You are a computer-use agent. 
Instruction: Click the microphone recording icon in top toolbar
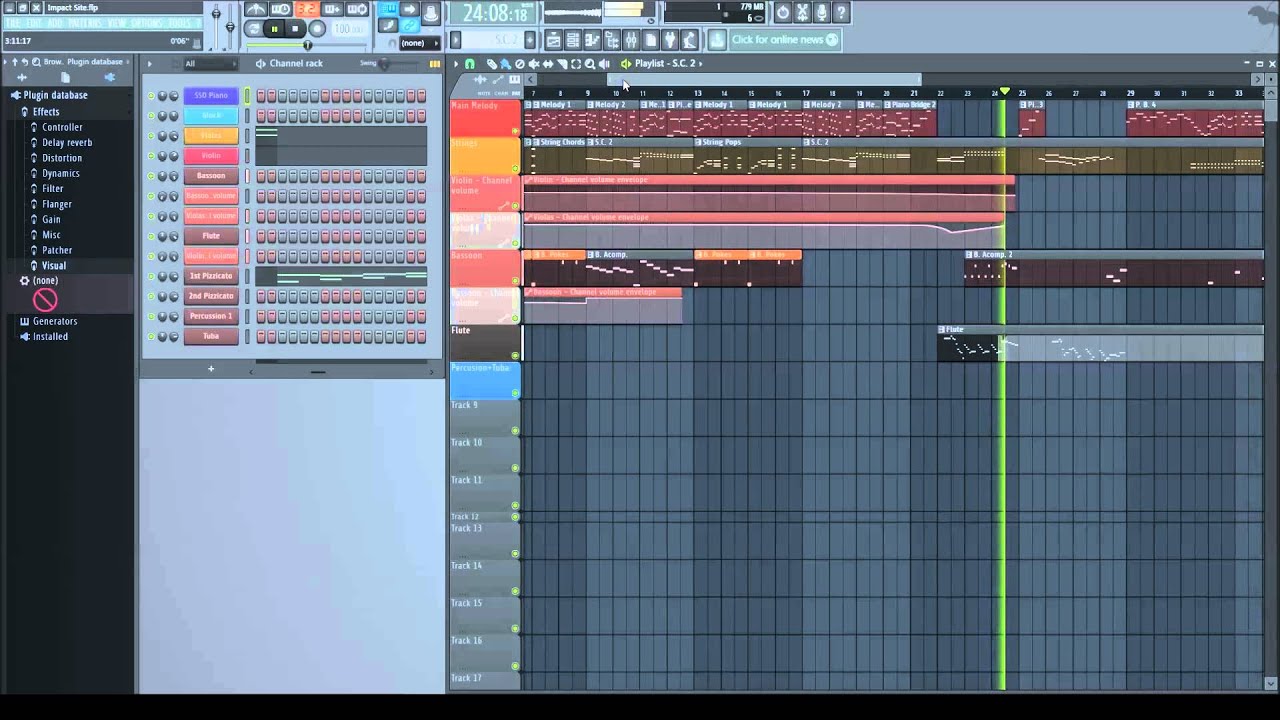tap(821, 12)
